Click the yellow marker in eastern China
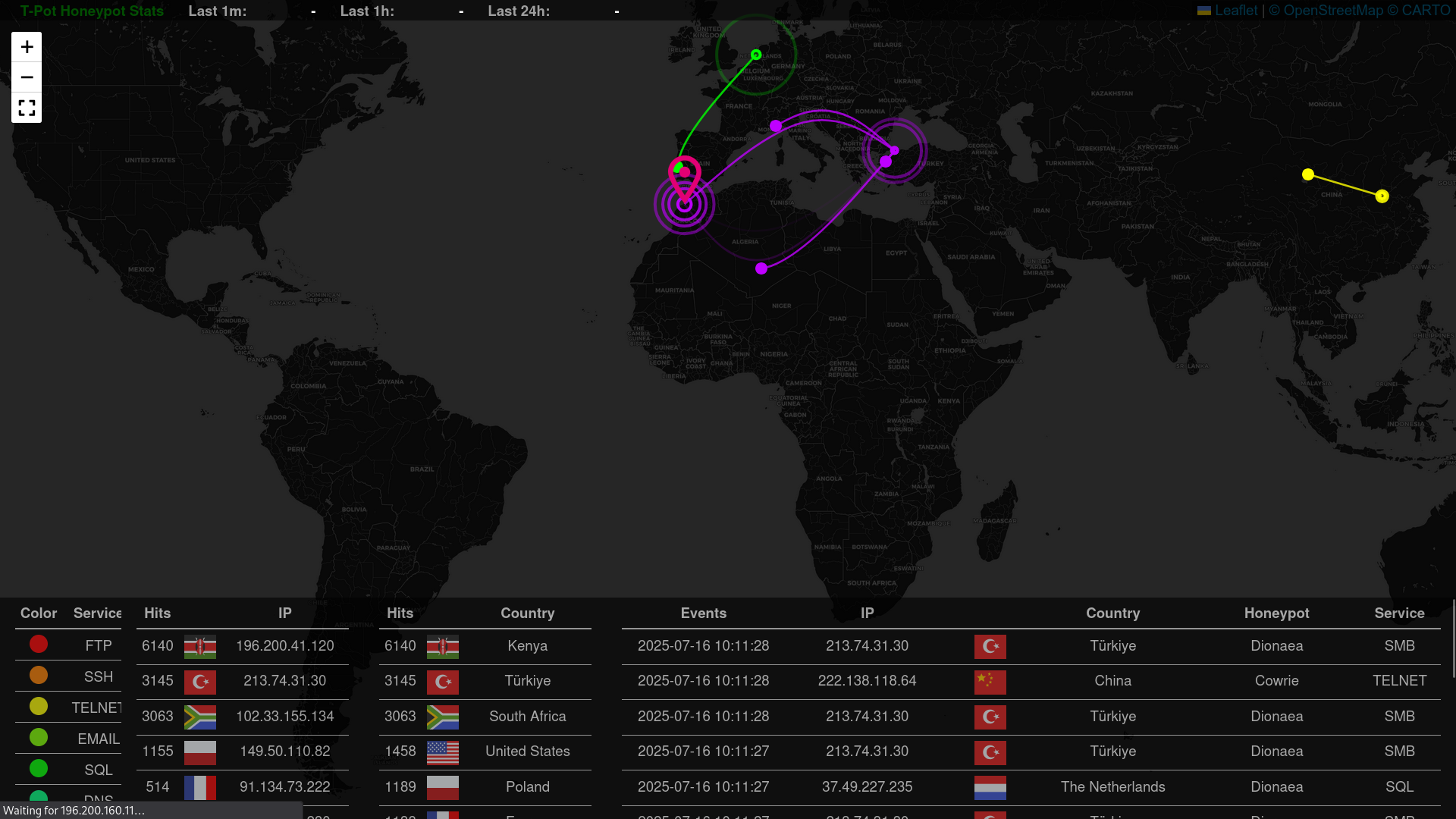The image size is (1456, 819). (x=1382, y=196)
